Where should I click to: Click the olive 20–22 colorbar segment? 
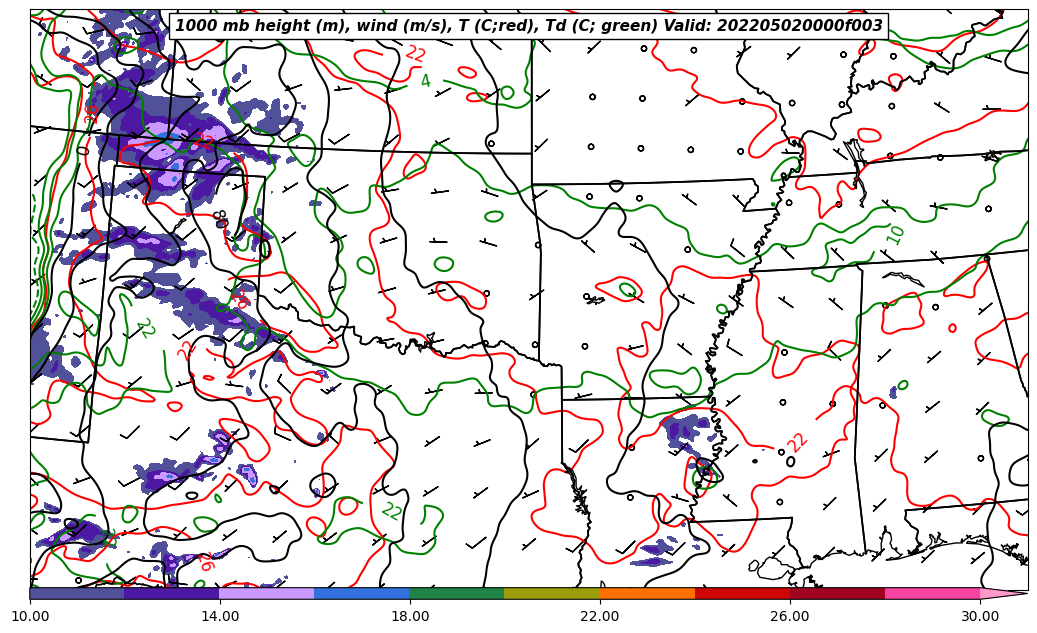click(552, 593)
